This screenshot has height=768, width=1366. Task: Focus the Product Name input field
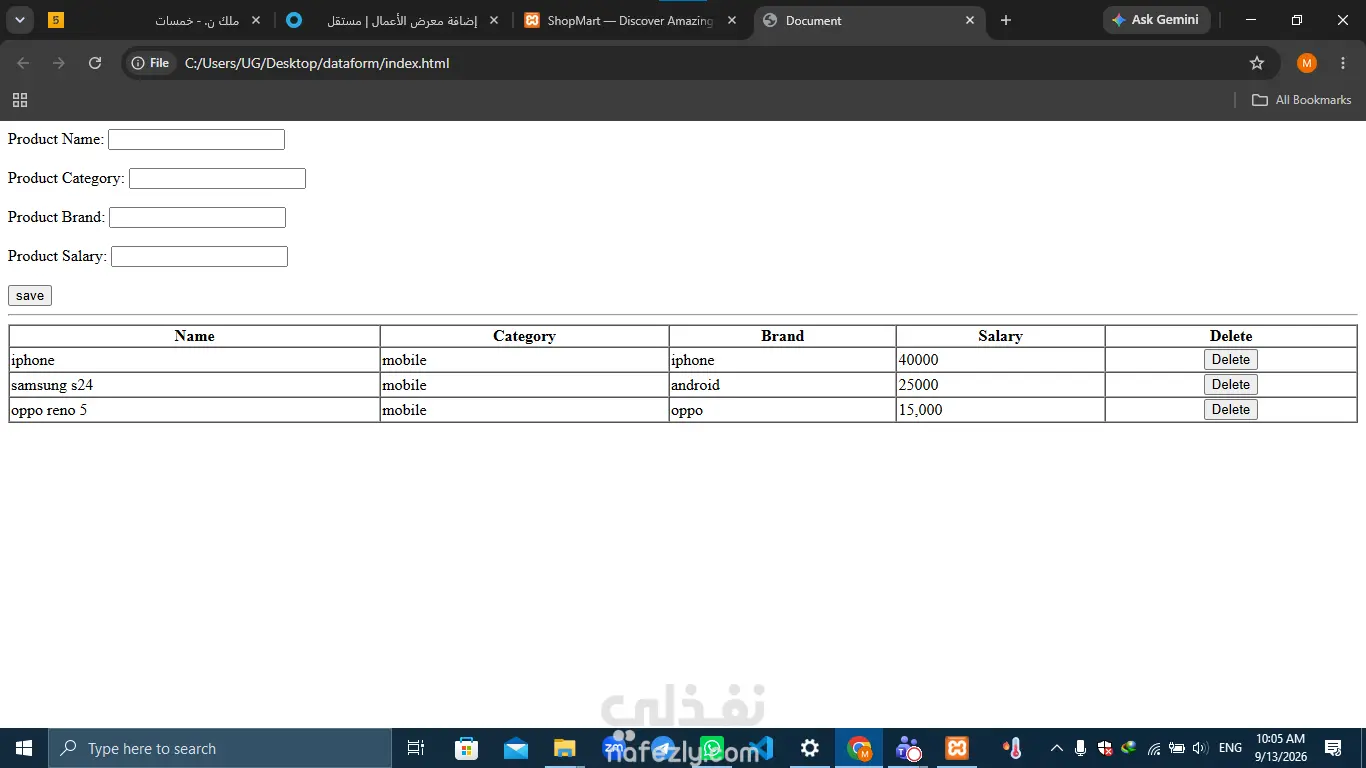(196, 139)
